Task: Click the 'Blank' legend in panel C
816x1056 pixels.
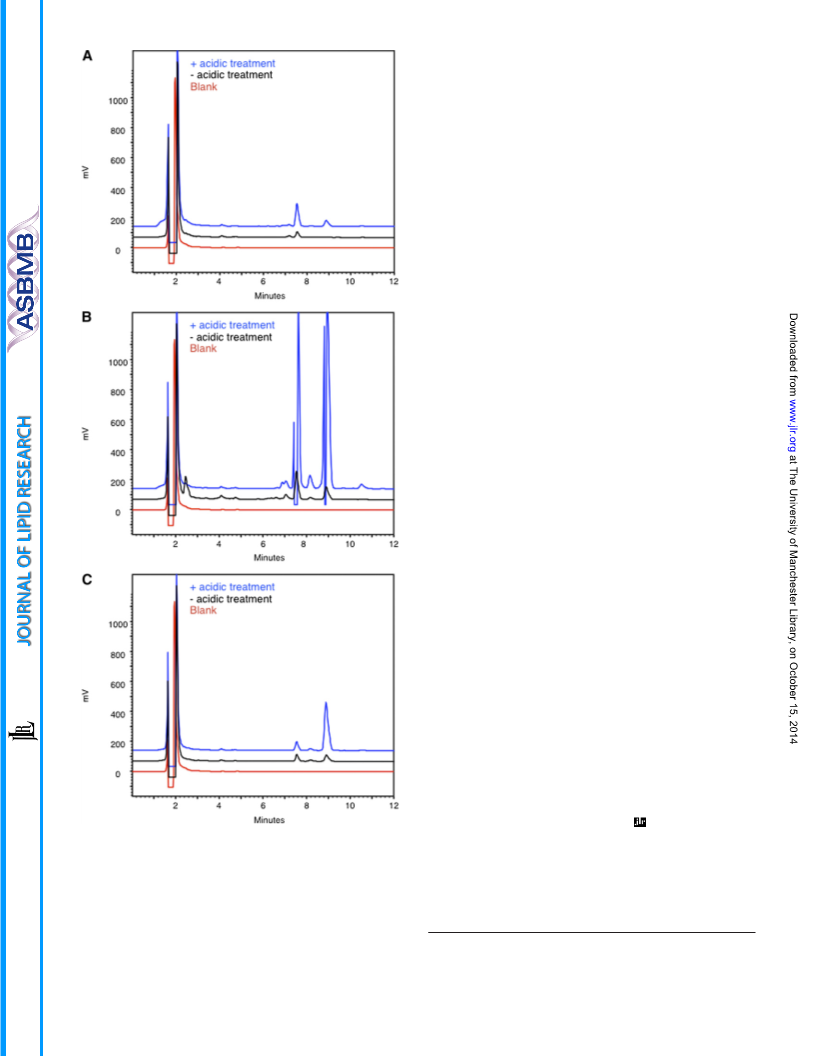Action: (x=203, y=610)
